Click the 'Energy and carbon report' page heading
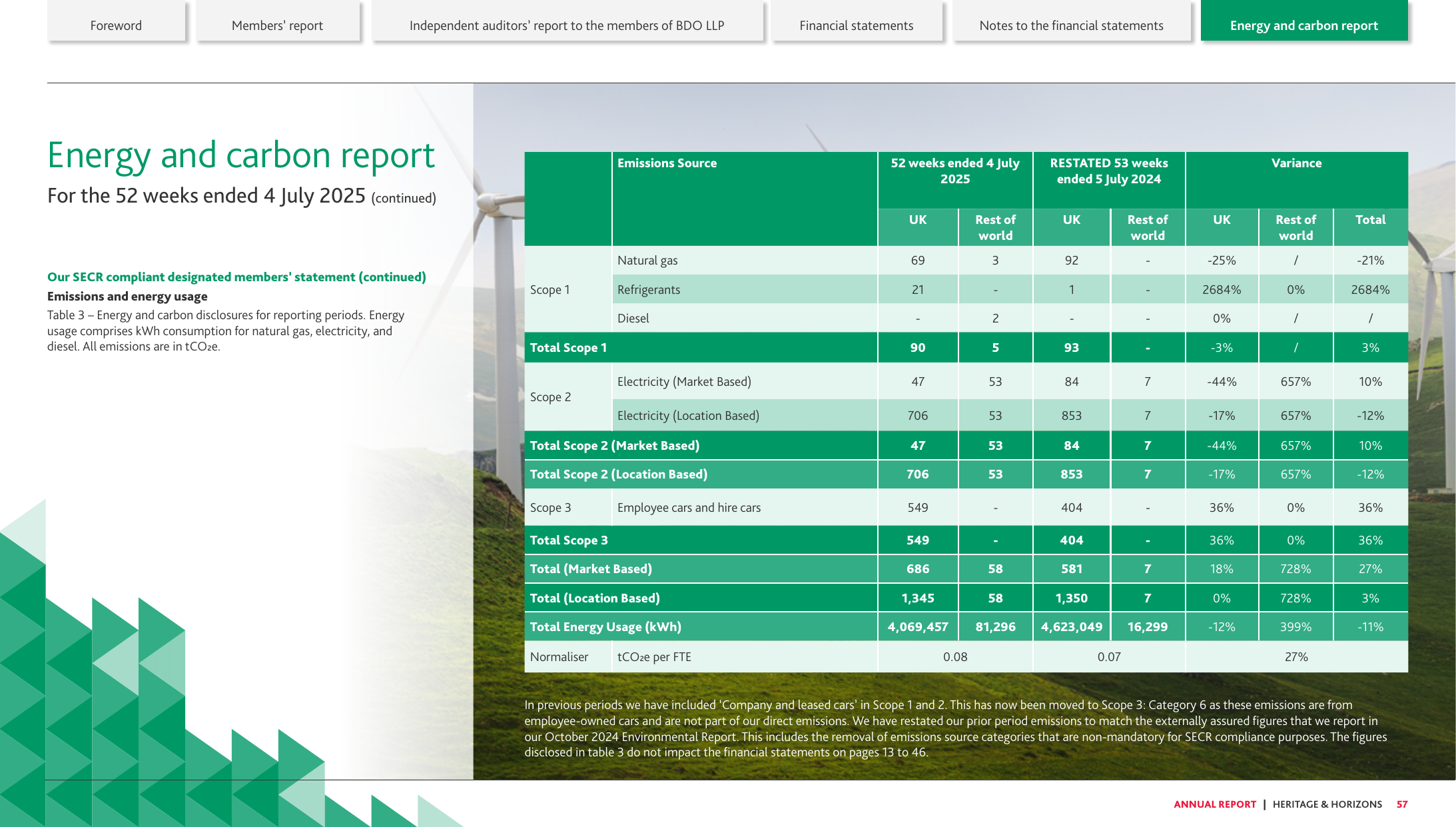 coord(241,156)
